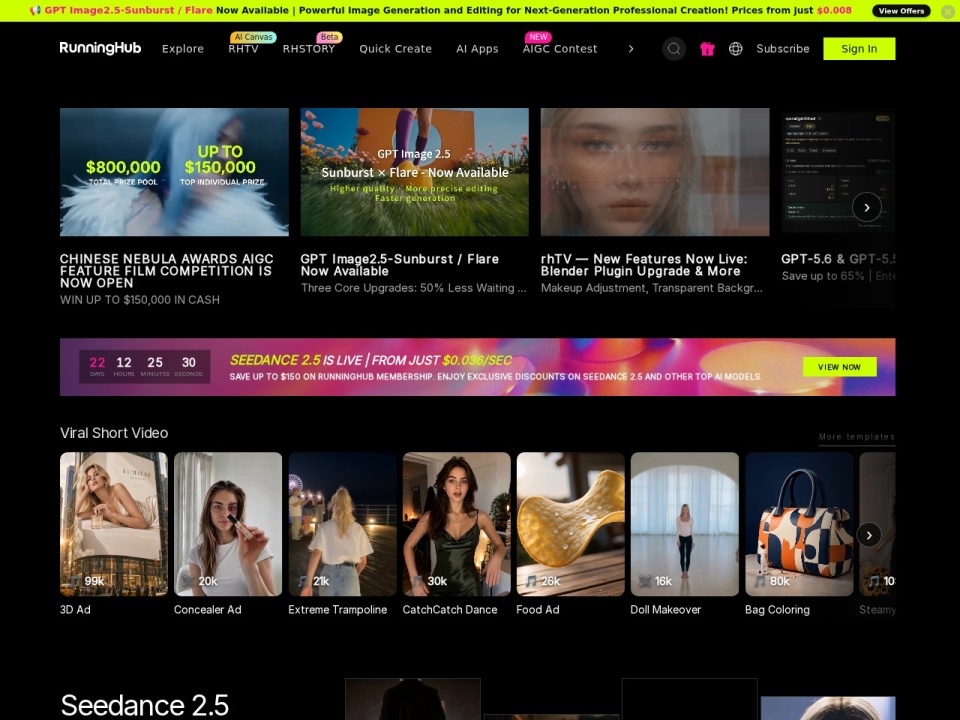Show next Viral Short Video templates arrow
Image resolution: width=960 pixels, height=720 pixels.
[x=868, y=535]
